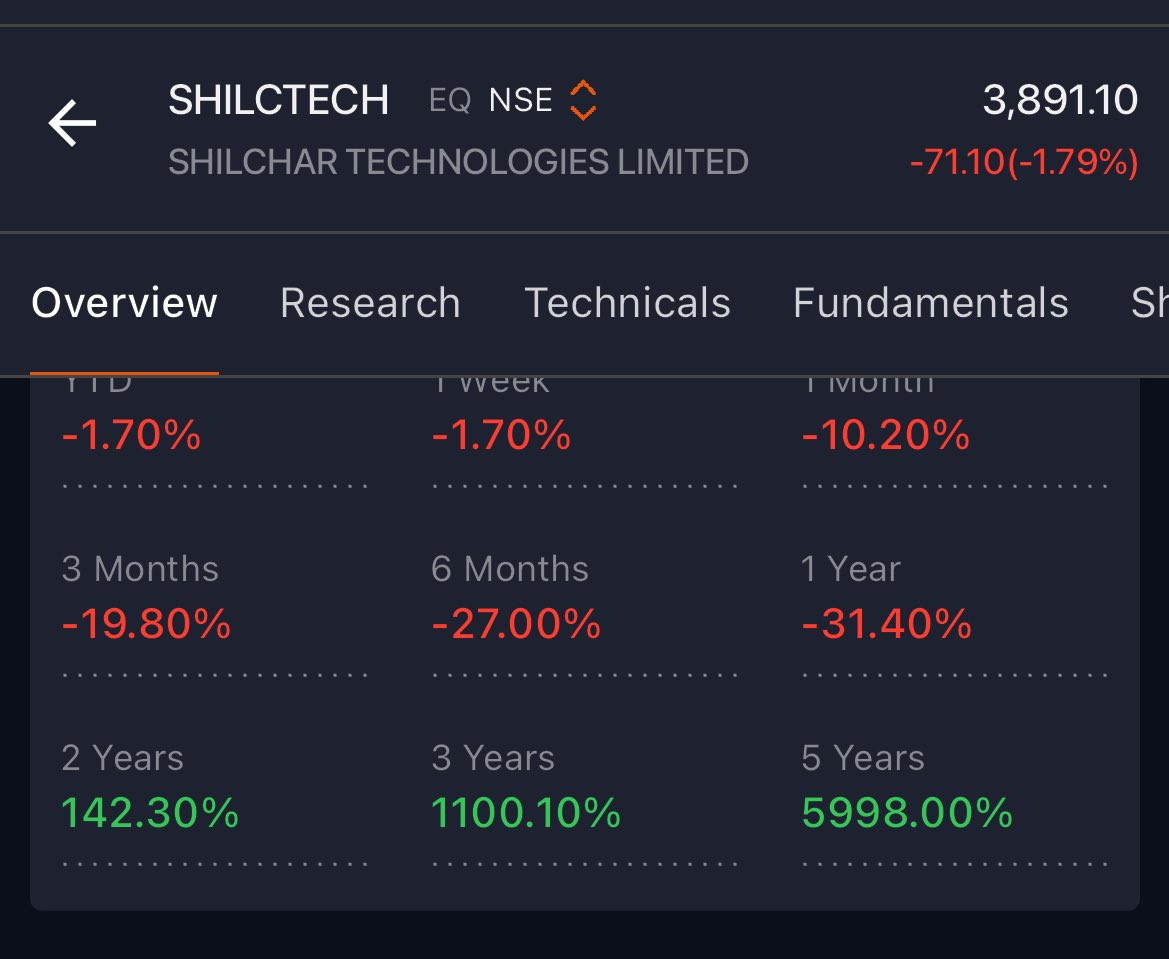Tap the 2 Years return of 142.30%
The image size is (1169, 959).
pyautogui.click(x=150, y=812)
